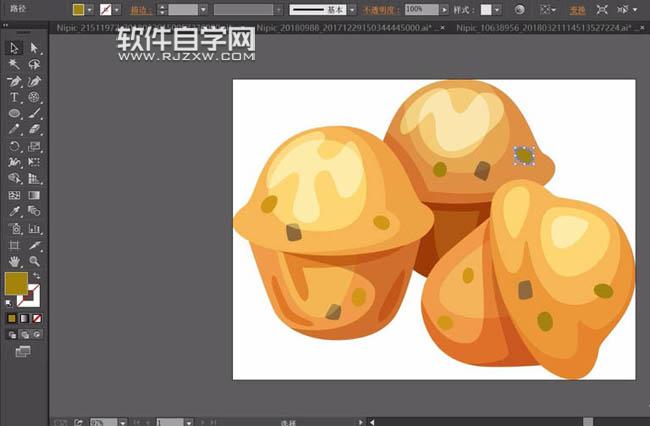Viewport: 650px width, 426px height.
Task: Select the Blend tool
Action: point(34,211)
